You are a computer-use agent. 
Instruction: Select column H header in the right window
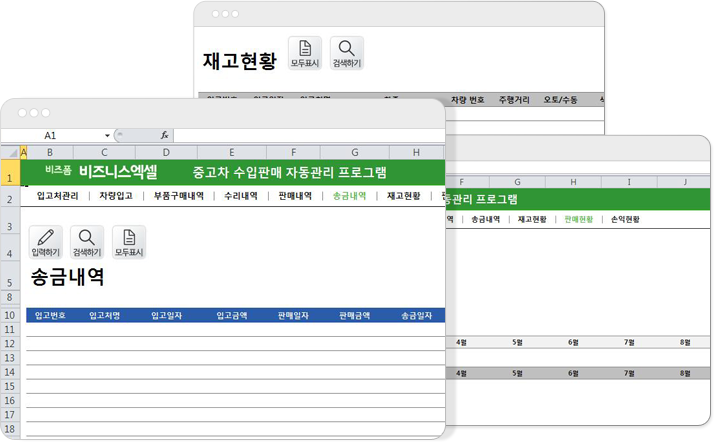[573, 182]
